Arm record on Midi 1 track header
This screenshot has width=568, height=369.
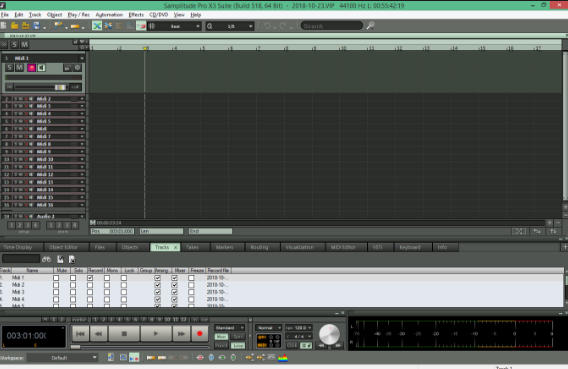[x=31, y=68]
